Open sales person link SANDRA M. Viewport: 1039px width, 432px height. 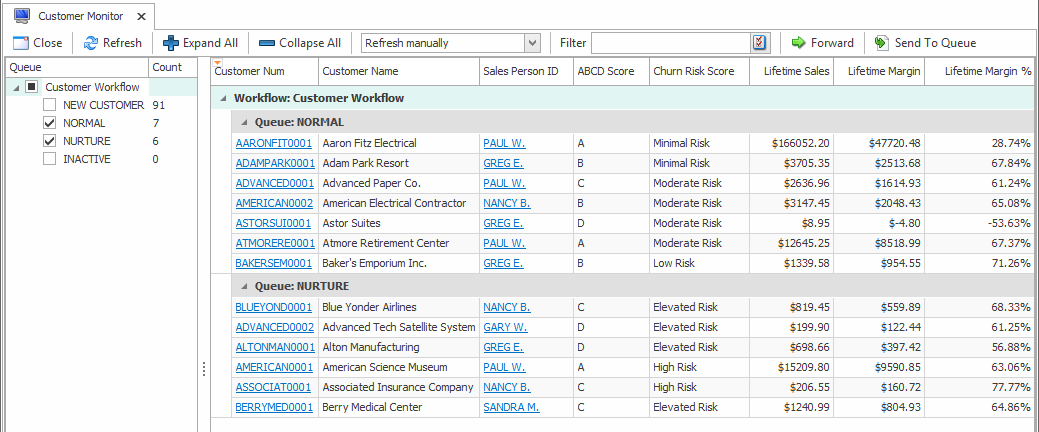(x=510, y=407)
